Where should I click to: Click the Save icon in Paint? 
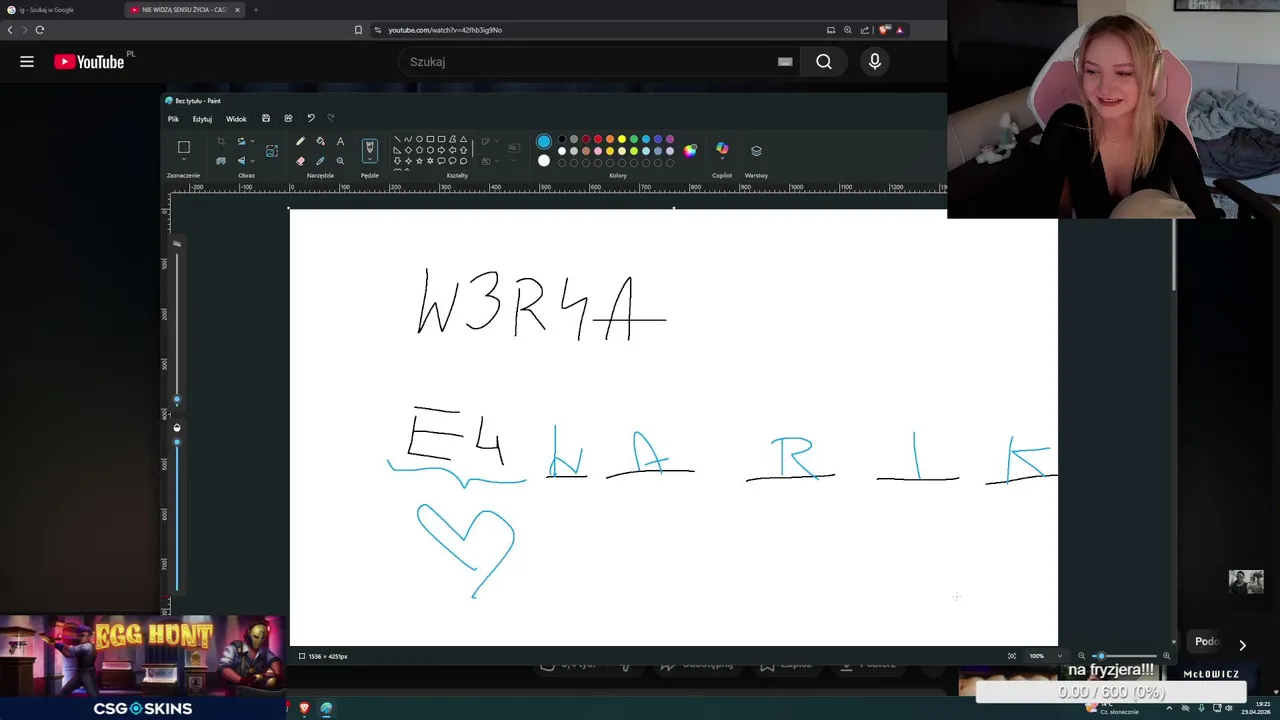click(266, 118)
